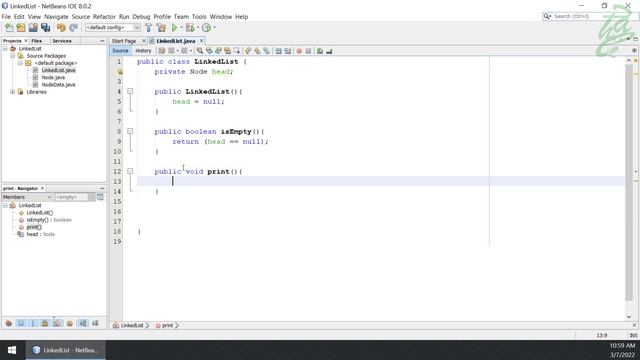
Task: Click the Last Edit icon in editor toolbar
Action: click(x=162, y=51)
